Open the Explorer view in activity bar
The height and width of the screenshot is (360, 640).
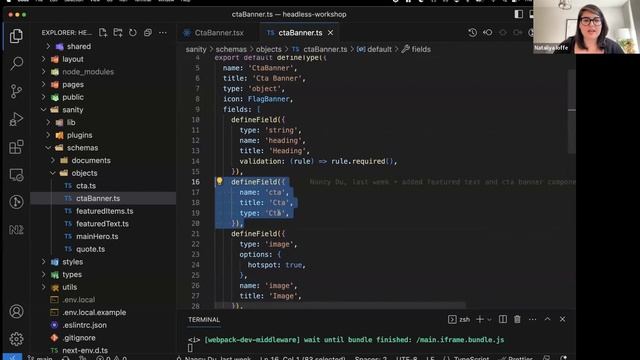[16, 36]
